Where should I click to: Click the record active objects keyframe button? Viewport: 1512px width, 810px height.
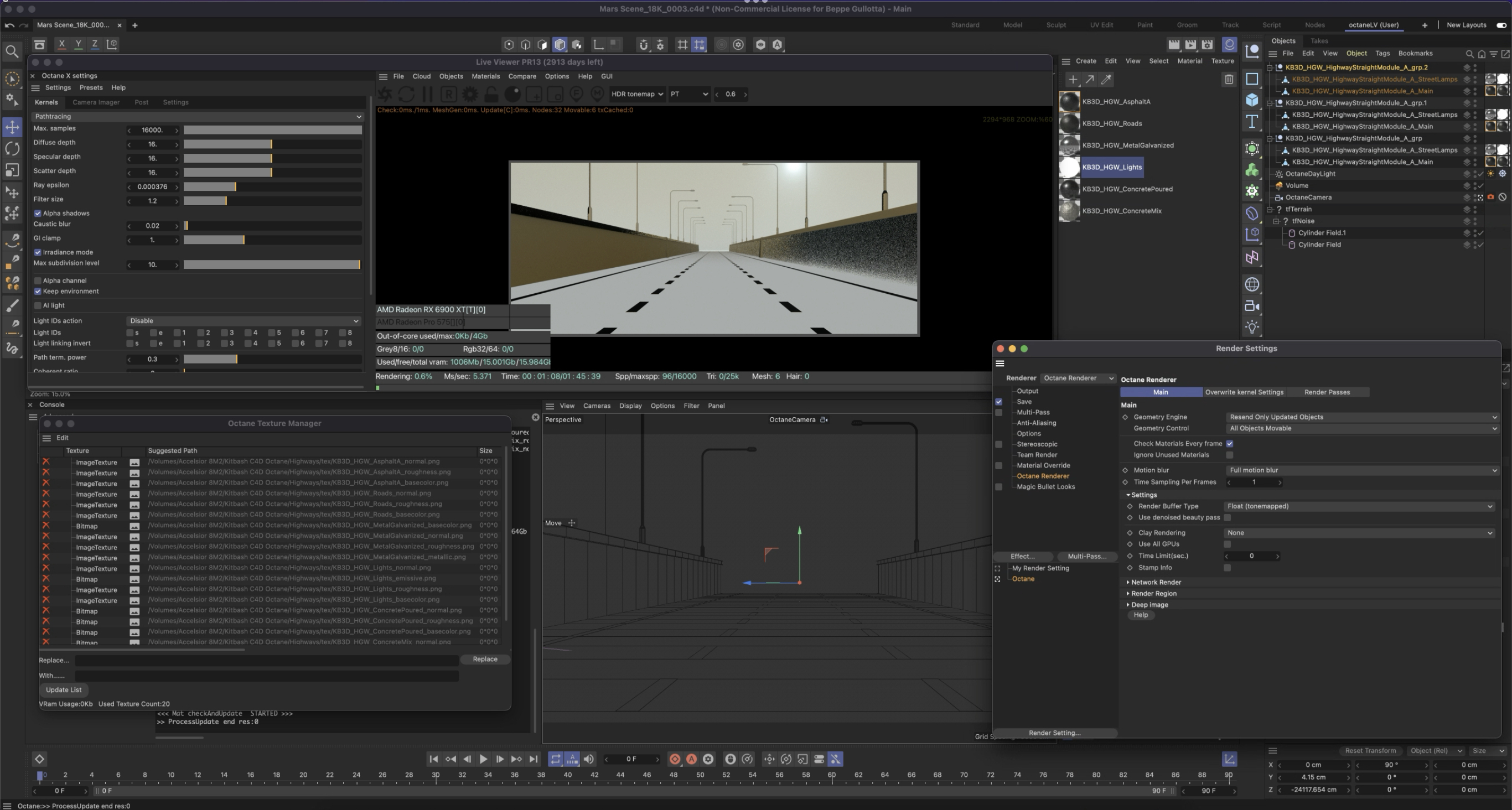pos(675,759)
